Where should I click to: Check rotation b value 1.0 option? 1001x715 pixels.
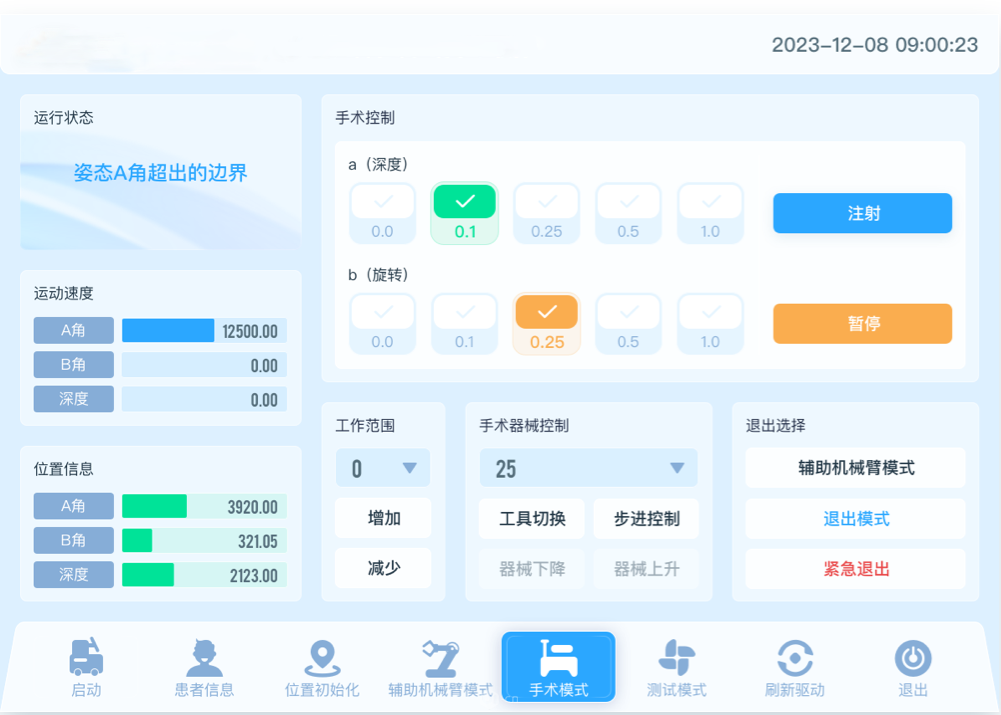click(710, 313)
